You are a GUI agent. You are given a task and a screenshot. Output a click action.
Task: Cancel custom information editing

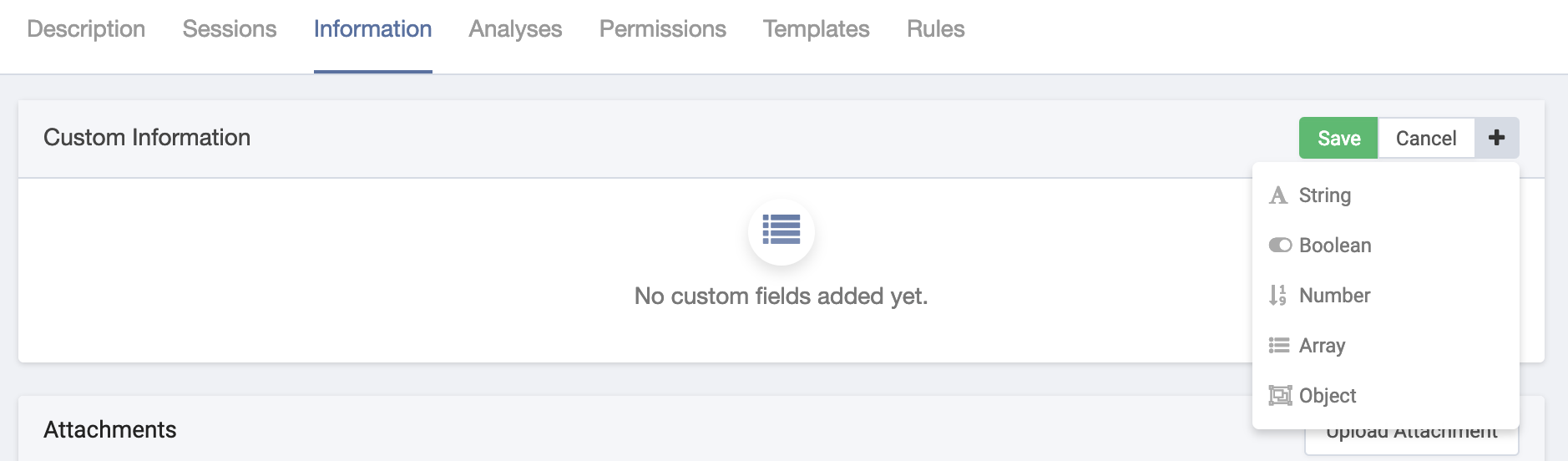coord(1426,138)
